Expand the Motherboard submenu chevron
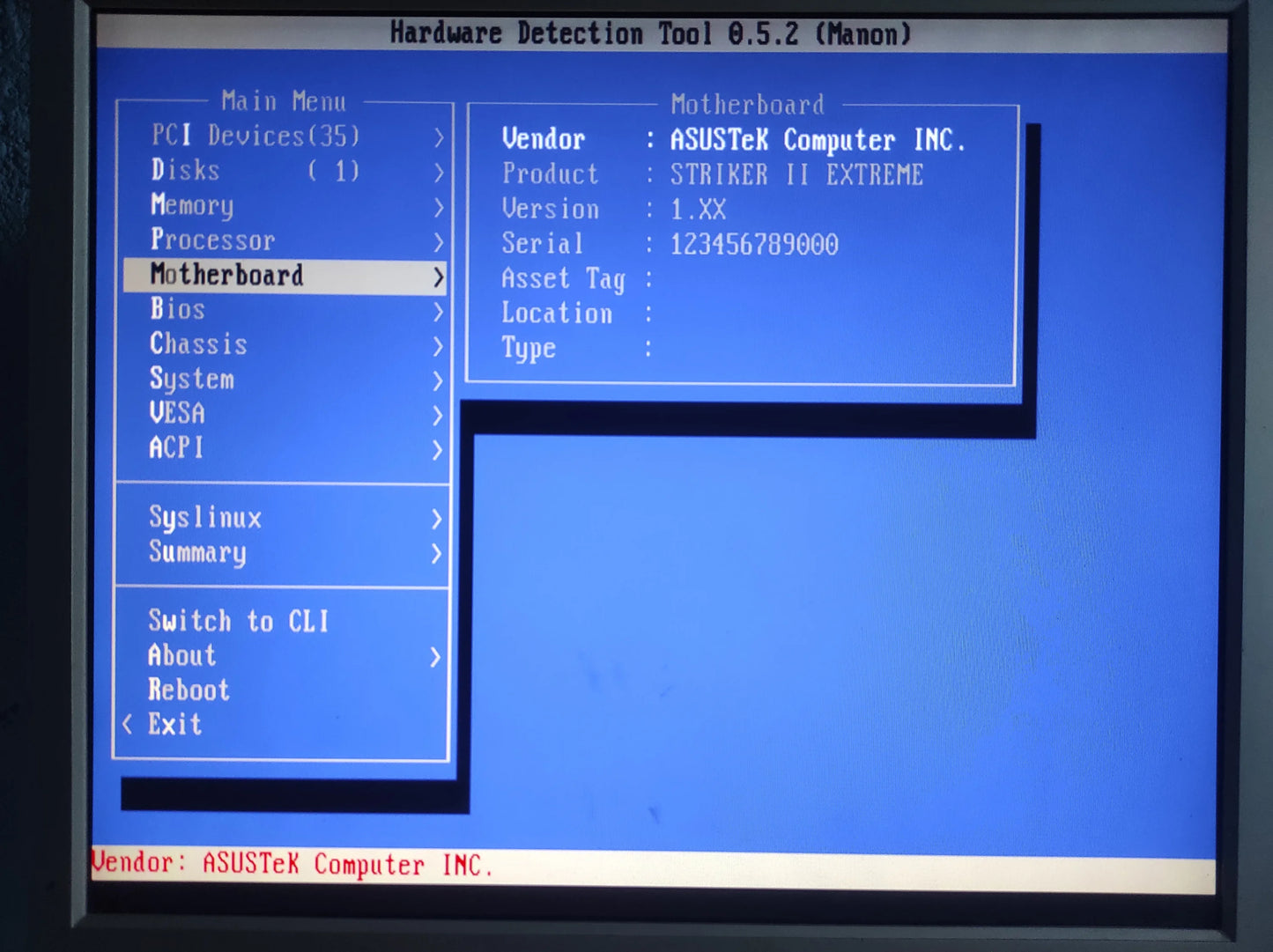The image size is (1273, 952). click(x=438, y=275)
